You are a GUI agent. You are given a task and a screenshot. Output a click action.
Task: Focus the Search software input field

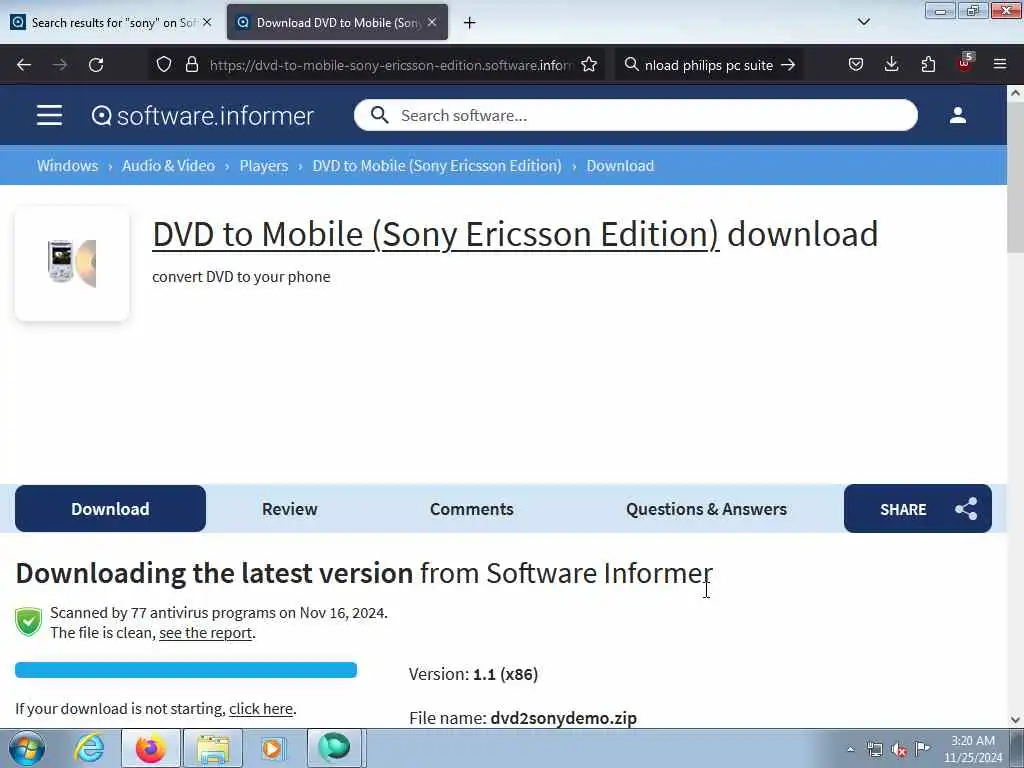click(635, 116)
